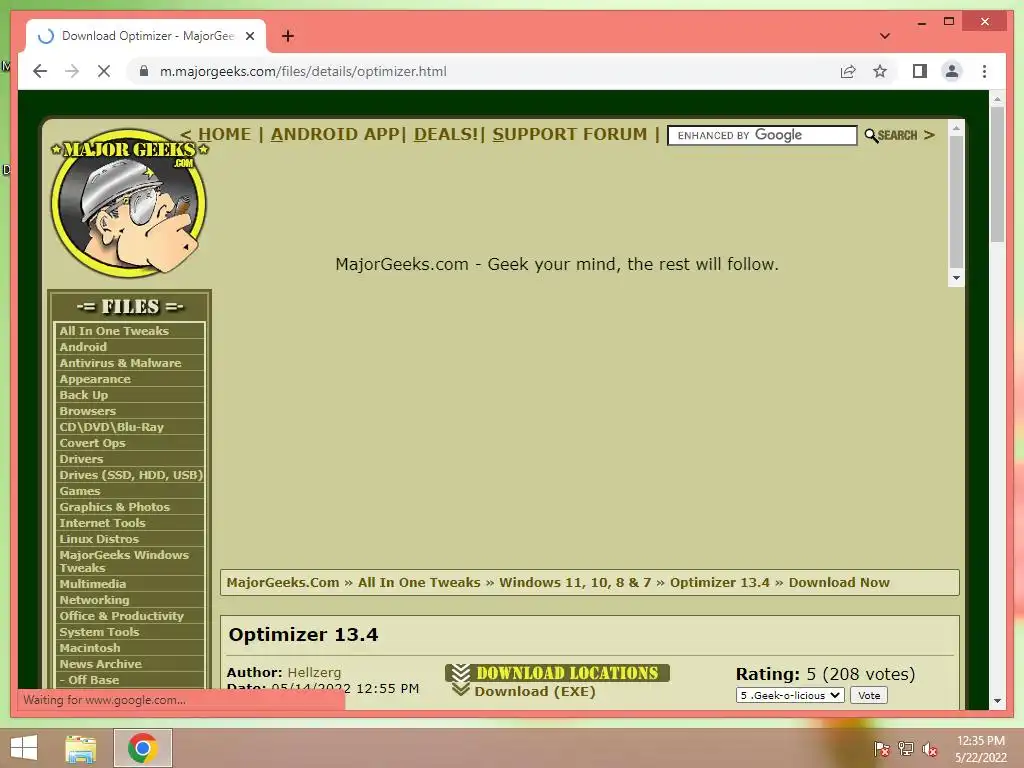Open Chrome side panel
Image resolution: width=1024 pixels, height=768 pixels.
[x=920, y=71]
